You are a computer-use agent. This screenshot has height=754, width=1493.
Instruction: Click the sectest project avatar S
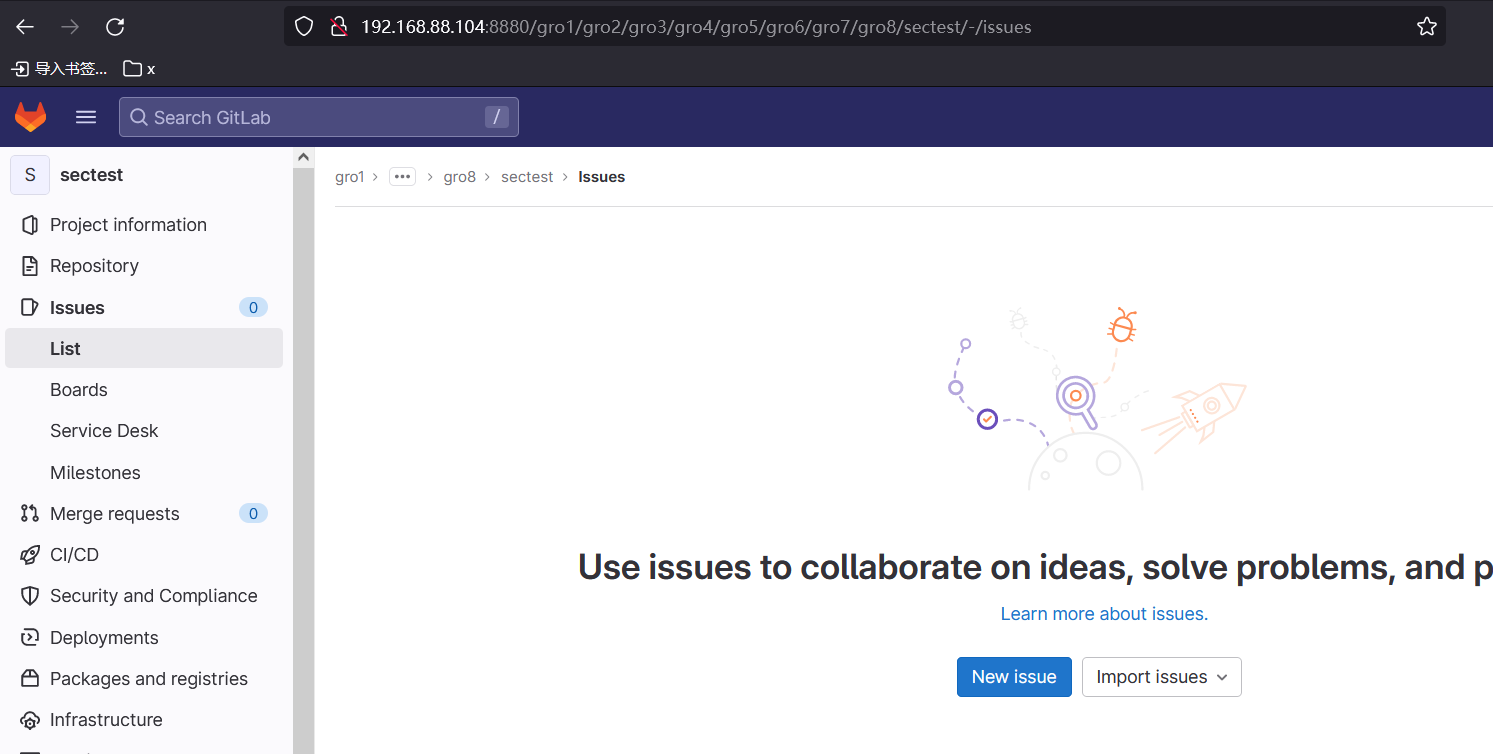pyautogui.click(x=30, y=175)
